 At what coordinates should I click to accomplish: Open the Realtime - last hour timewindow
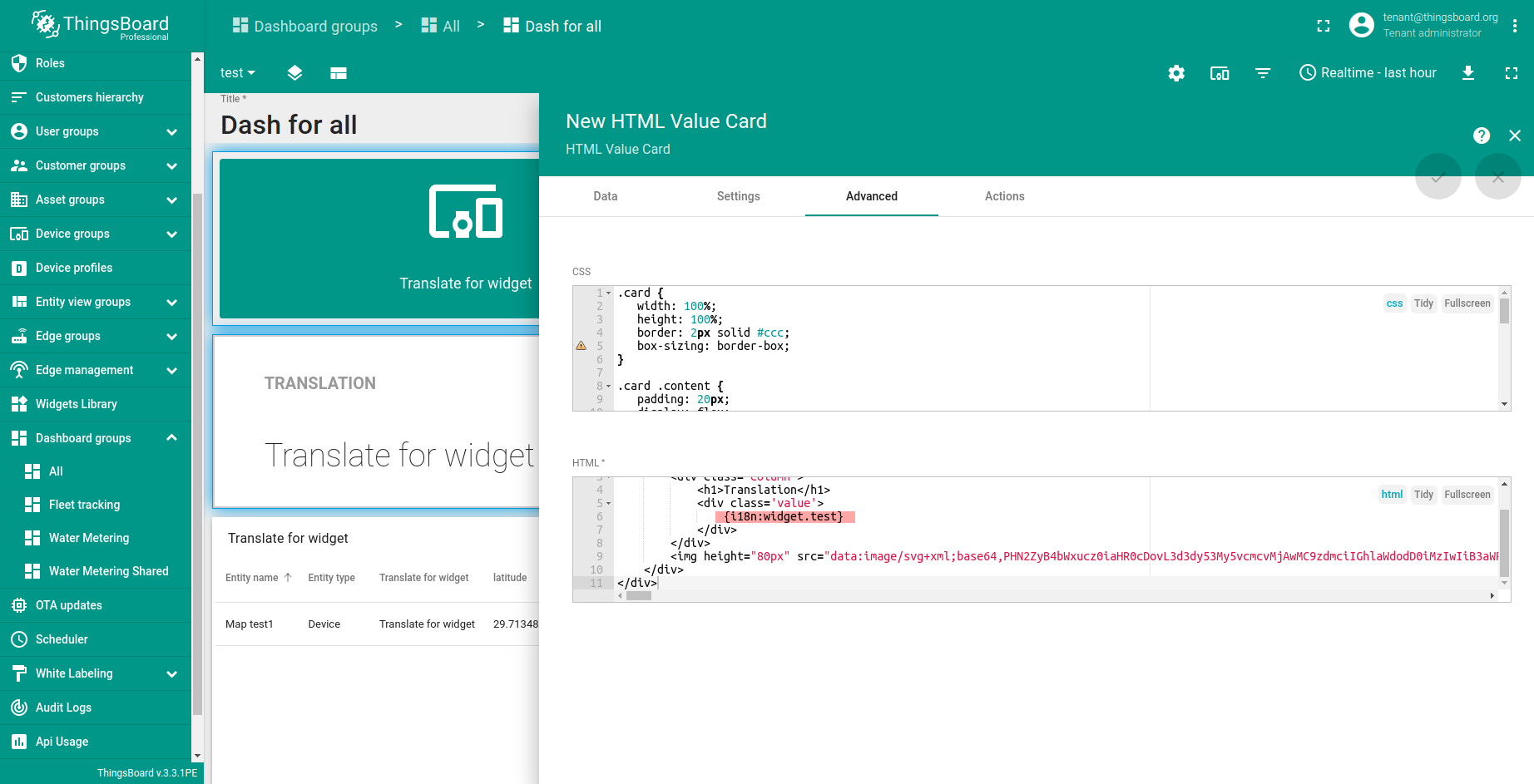click(x=1368, y=73)
